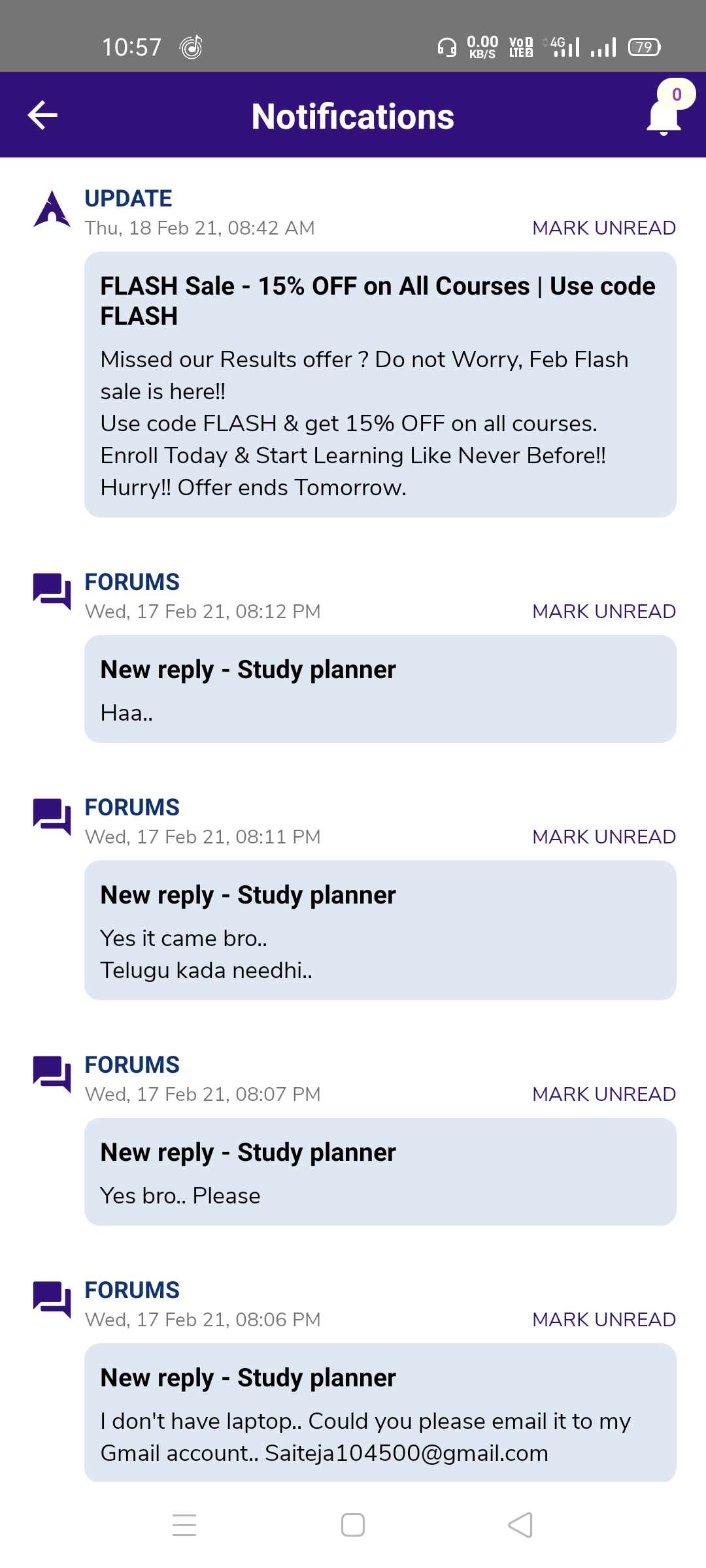This screenshot has height=1568, width=706.
Task: Tap the forum chat icon for the 08:12 PM notification
Action: [52, 591]
